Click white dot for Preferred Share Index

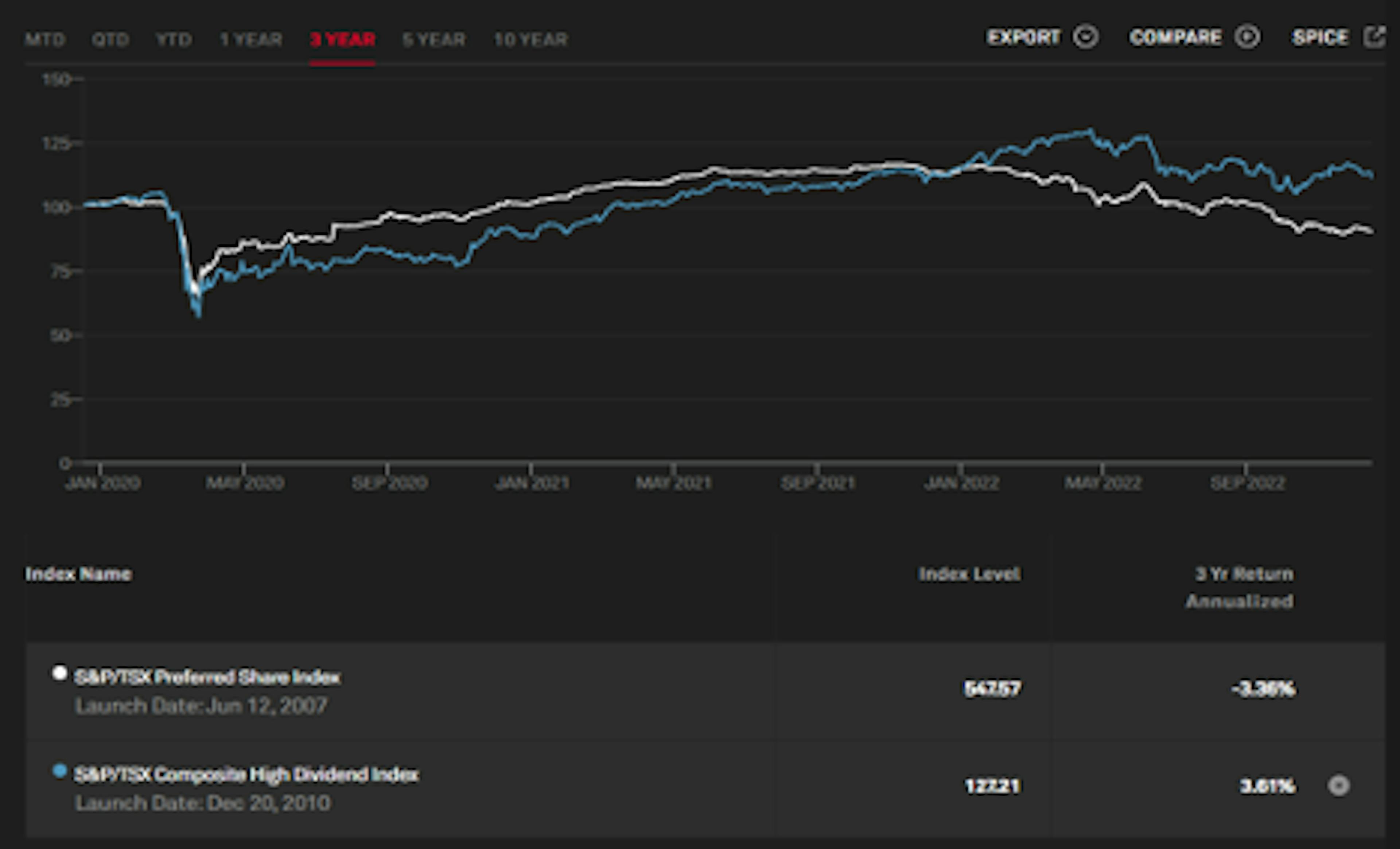pos(59,673)
